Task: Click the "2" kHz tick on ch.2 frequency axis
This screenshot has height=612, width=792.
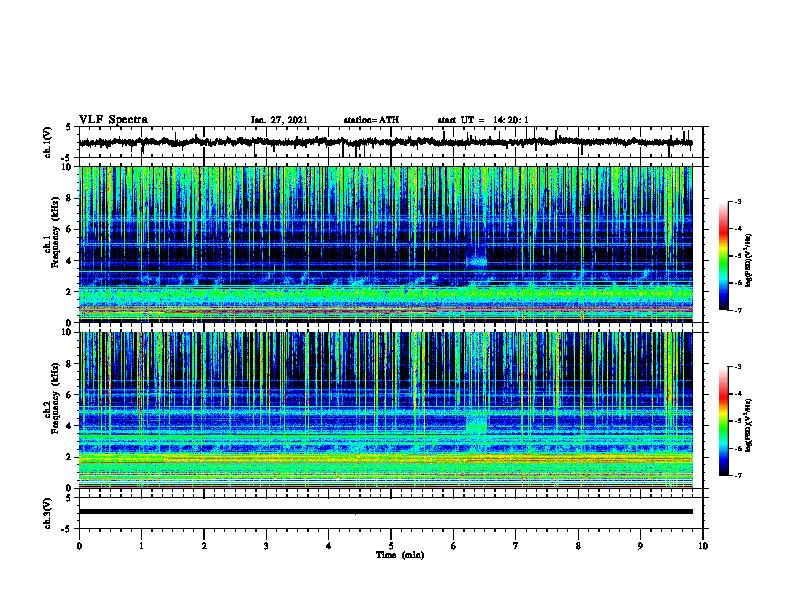Action: pyautogui.click(x=70, y=457)
